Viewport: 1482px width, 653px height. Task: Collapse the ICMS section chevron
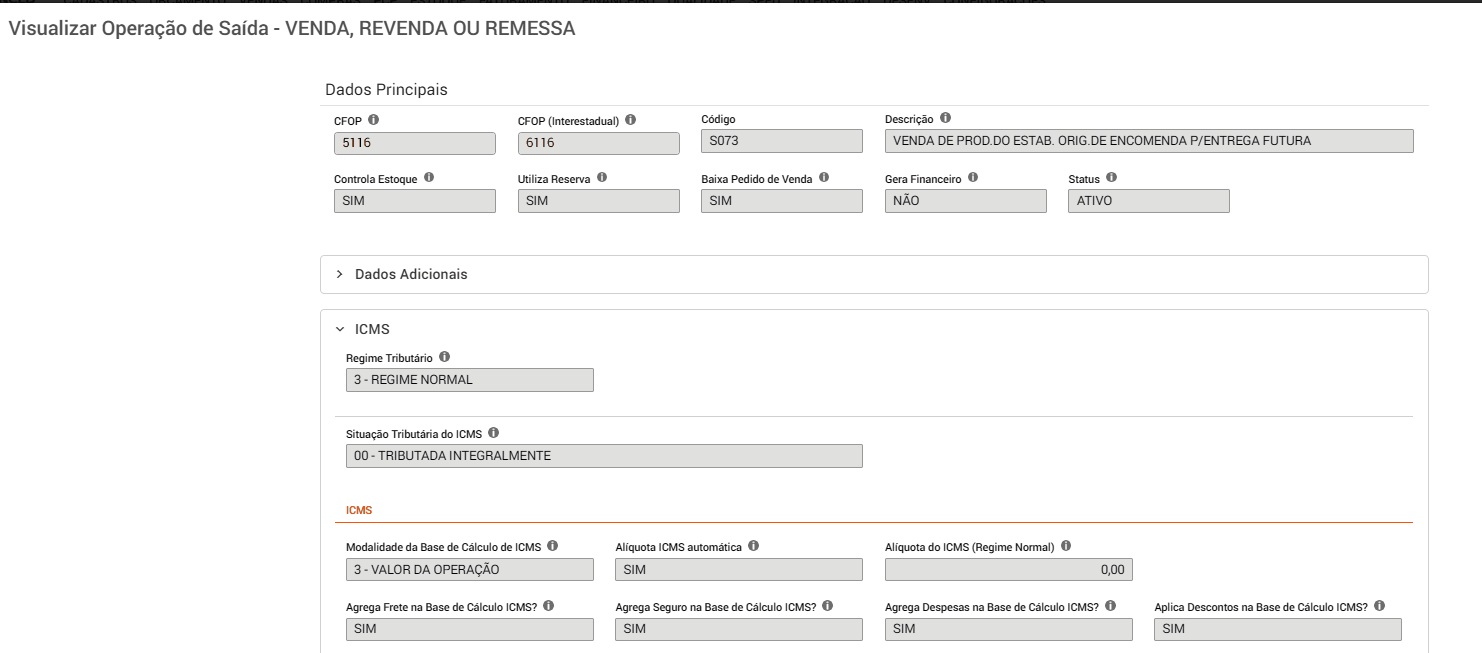click(340, 329)
